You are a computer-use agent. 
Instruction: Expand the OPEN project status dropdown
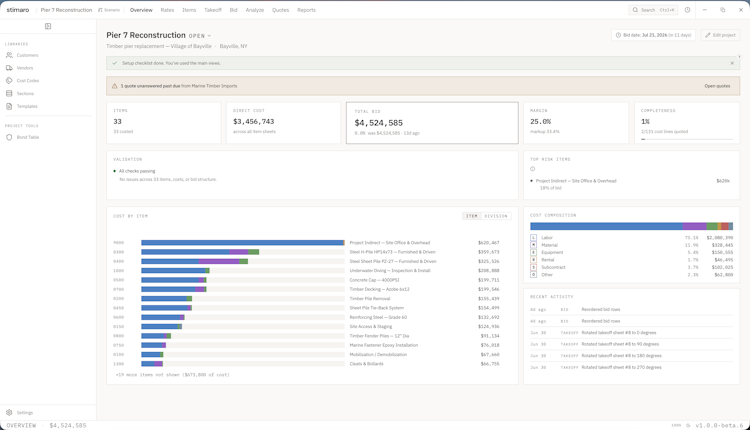(199, 36)
